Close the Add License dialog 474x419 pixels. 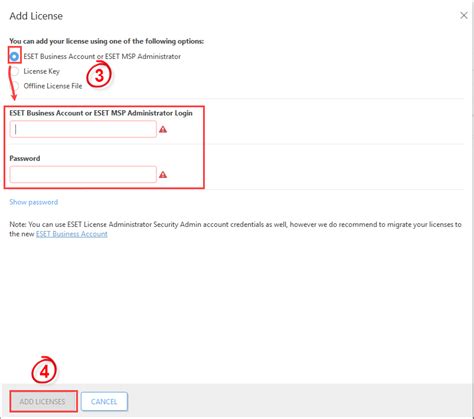(x=464, y=15)
